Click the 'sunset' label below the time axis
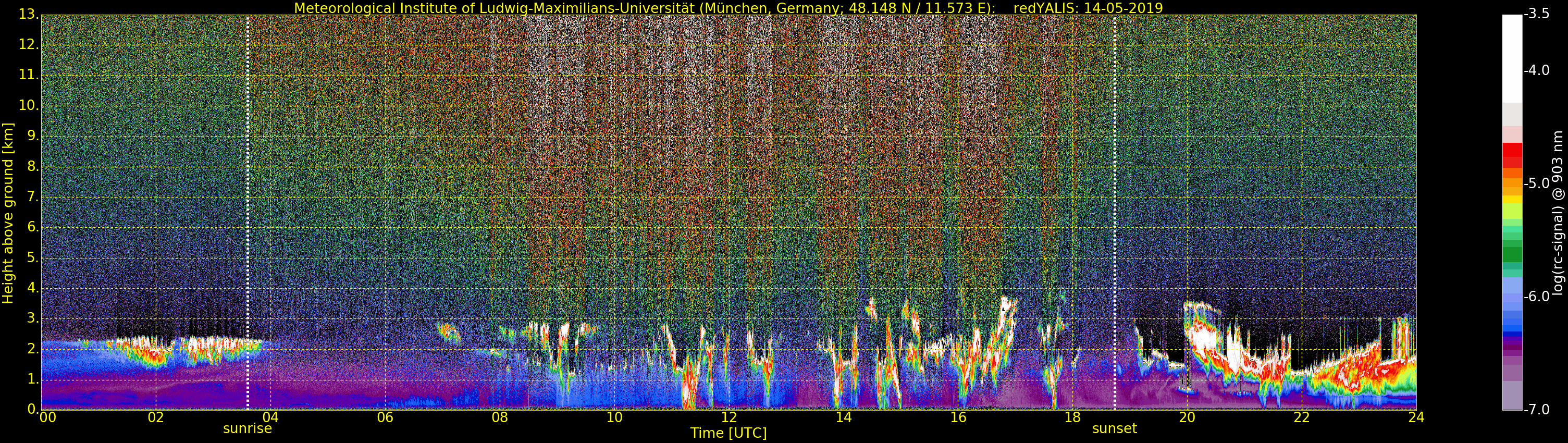 coord(1115,428)
